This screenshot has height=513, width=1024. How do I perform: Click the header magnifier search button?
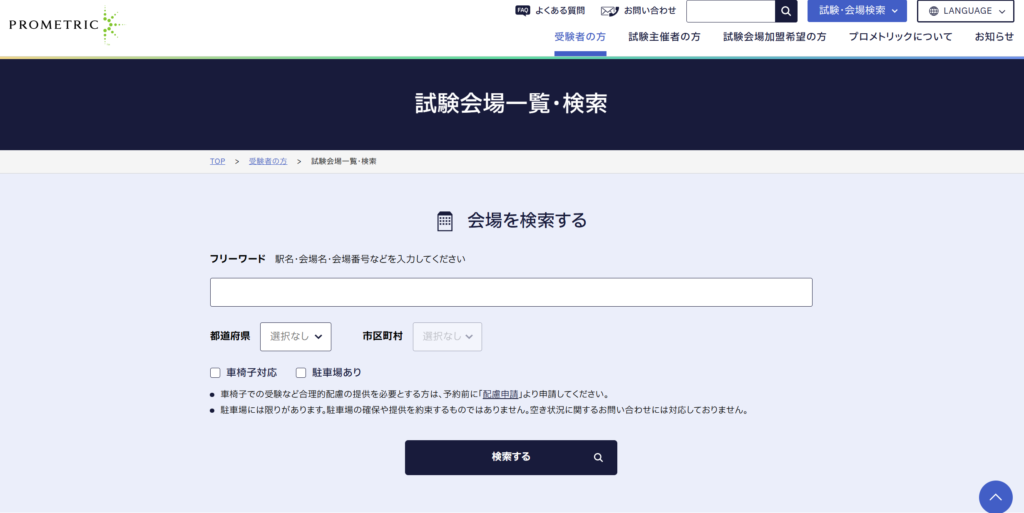coord(786,11)
